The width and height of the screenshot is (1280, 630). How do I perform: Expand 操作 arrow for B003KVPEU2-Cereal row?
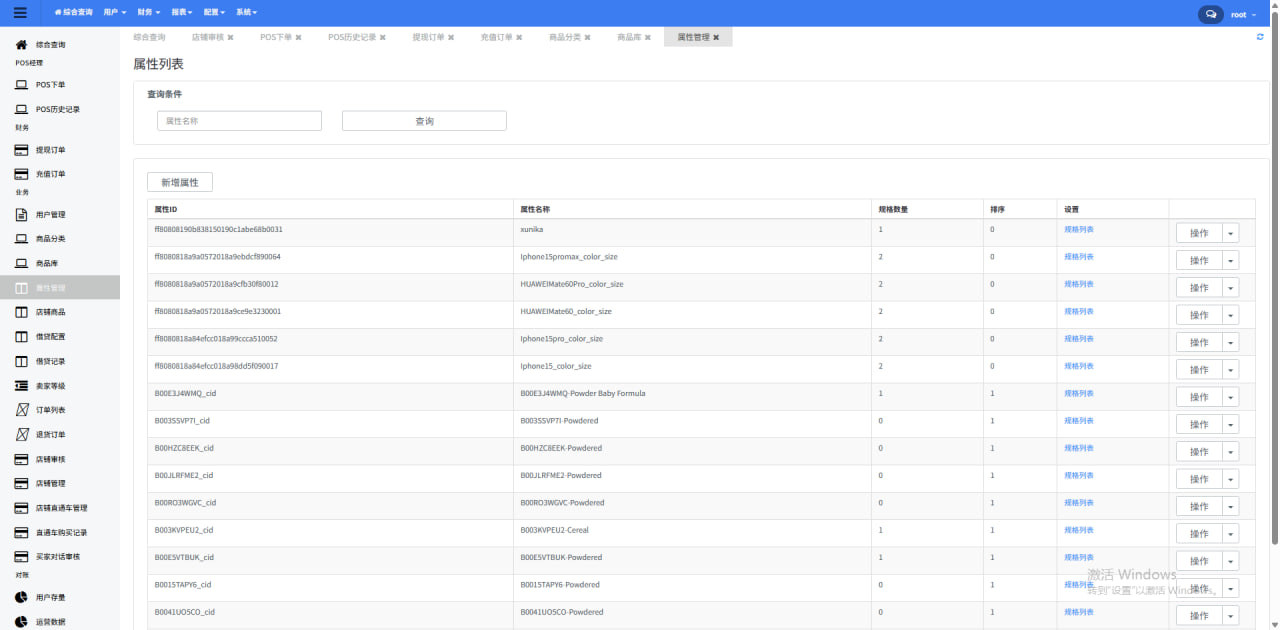click(1231, 534)
